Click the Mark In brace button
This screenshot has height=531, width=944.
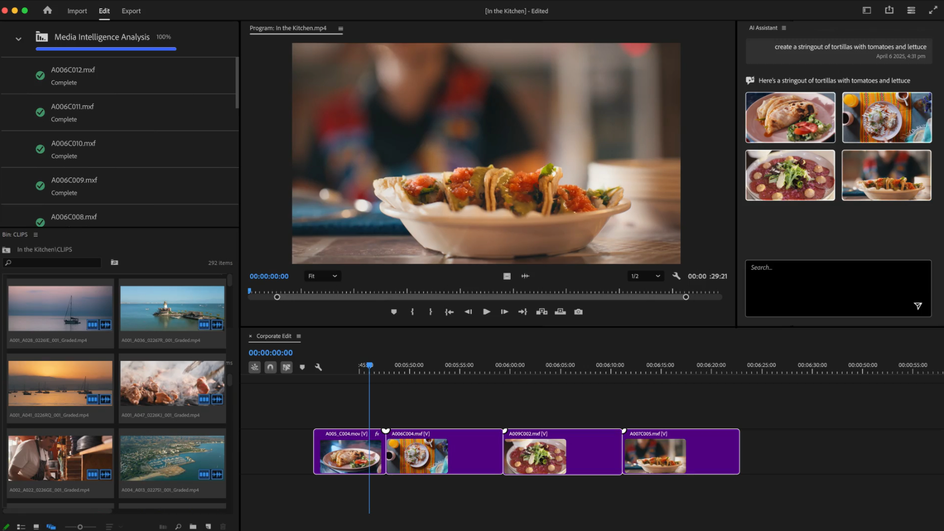[412, 312]
